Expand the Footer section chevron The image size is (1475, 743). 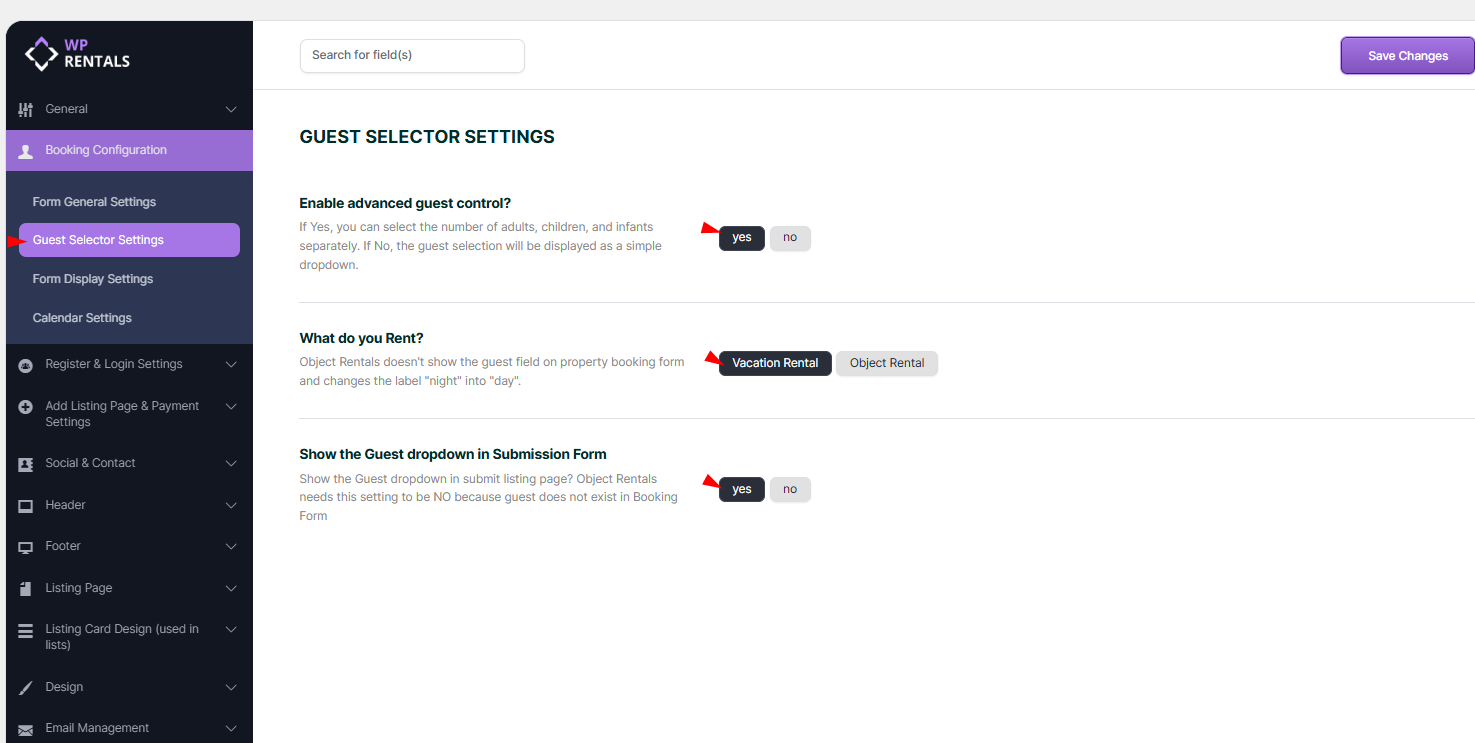point(231,546)
